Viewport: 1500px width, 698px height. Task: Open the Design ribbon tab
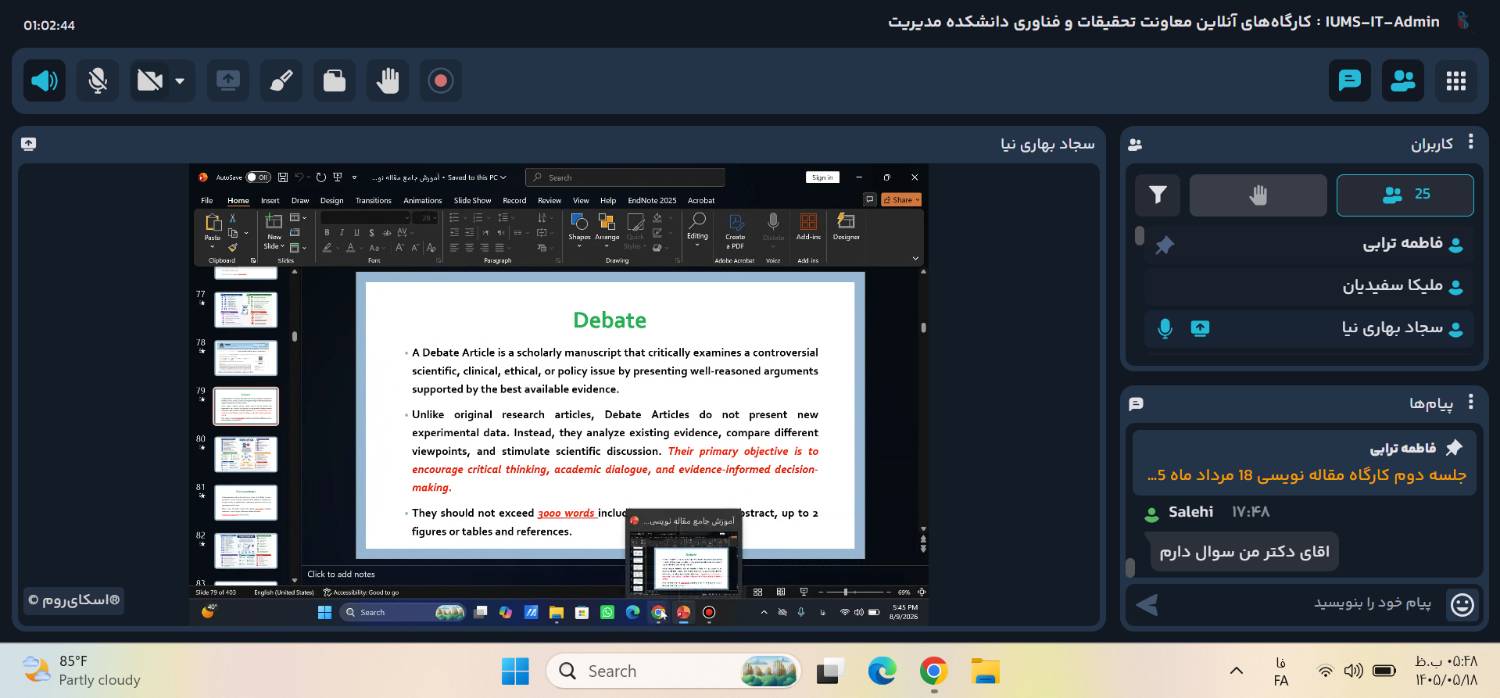[x=331, y=200]
